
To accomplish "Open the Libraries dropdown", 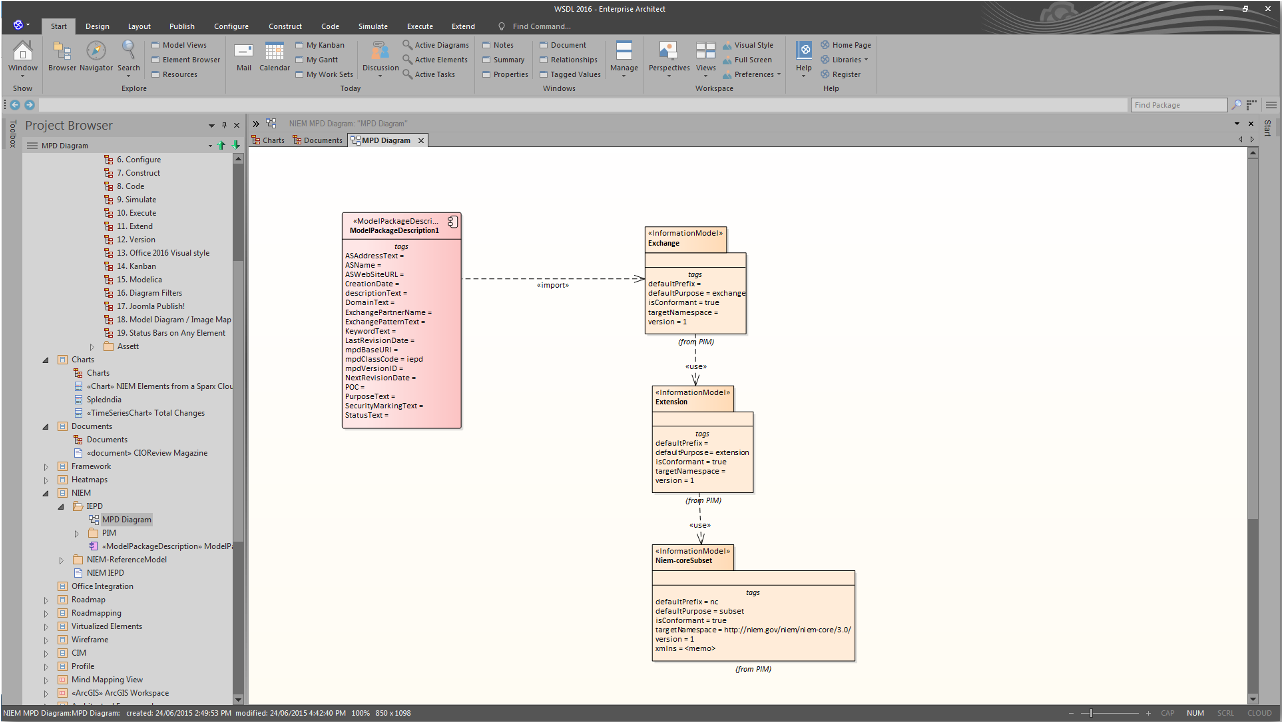I will click(844, 59).
